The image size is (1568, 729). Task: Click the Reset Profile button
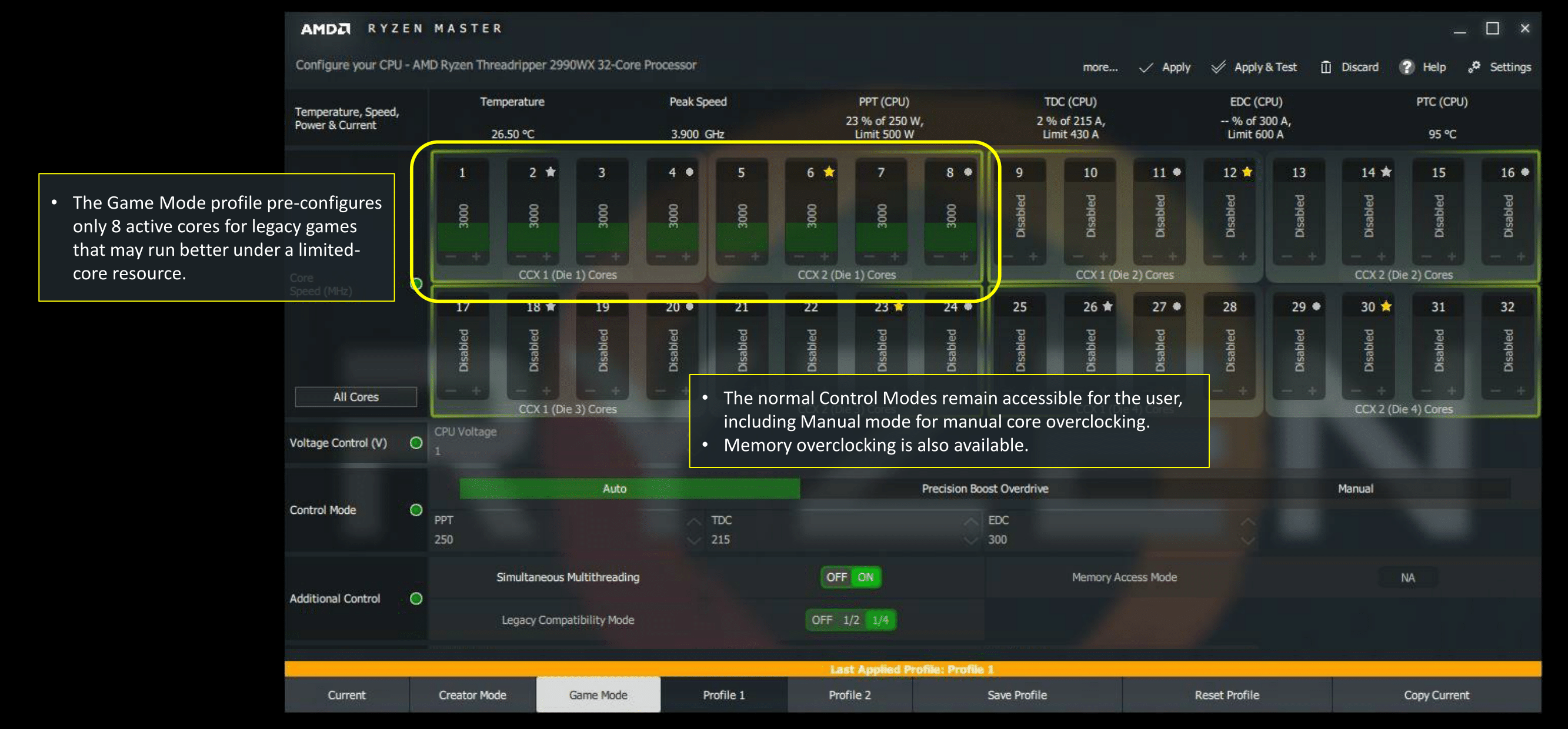coord(1226,695)
